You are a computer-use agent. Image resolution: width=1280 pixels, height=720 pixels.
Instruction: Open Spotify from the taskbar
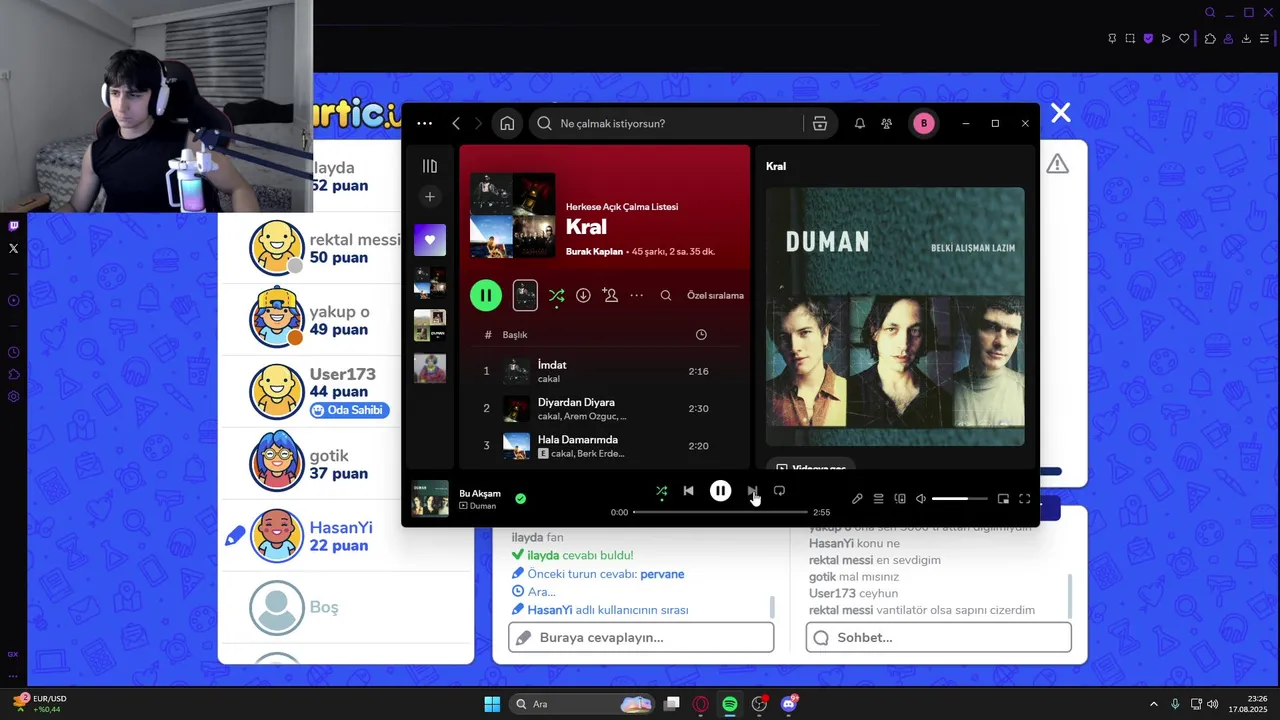click(x=730, y=704)
